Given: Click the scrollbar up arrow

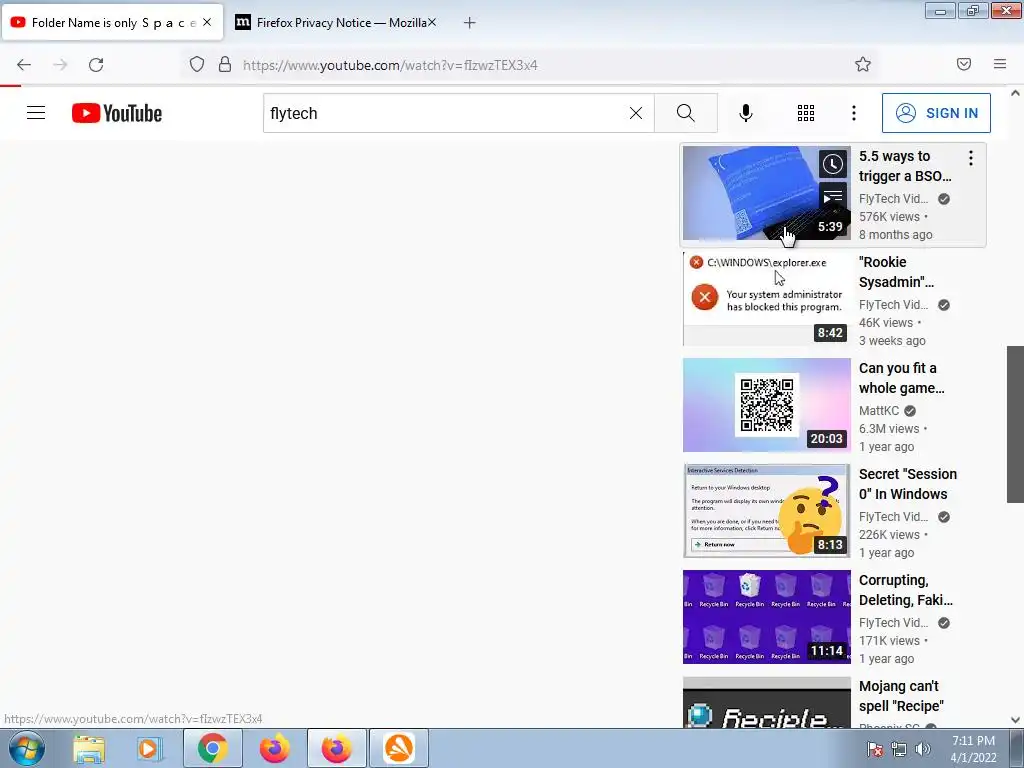Looking at the screenshot, I should coord(1015,93).
